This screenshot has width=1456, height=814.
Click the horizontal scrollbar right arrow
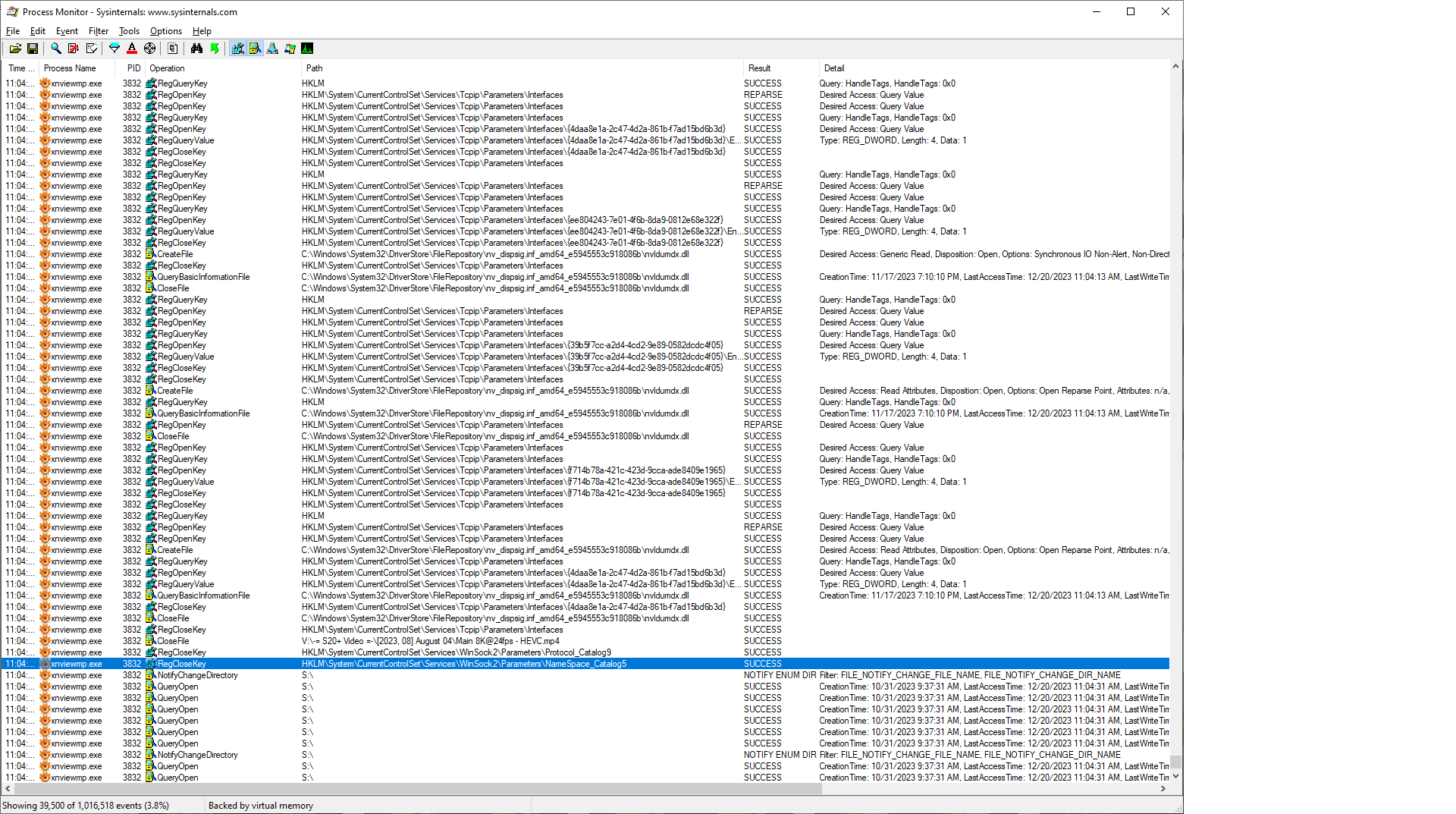(1163, 789)
